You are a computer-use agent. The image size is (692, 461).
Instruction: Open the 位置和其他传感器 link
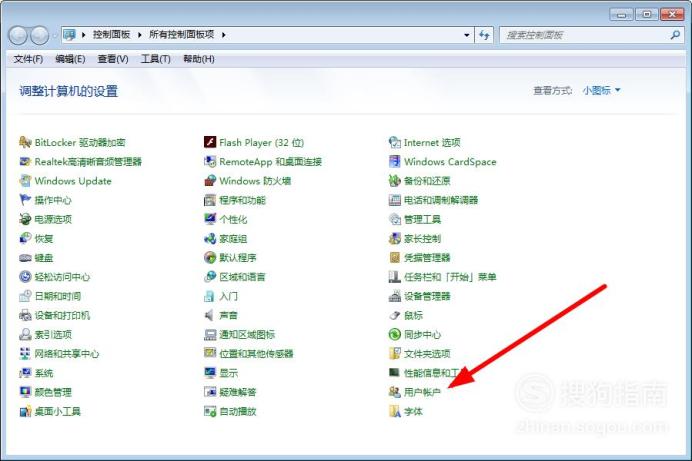pyautogui.click(x=256, y=354)
